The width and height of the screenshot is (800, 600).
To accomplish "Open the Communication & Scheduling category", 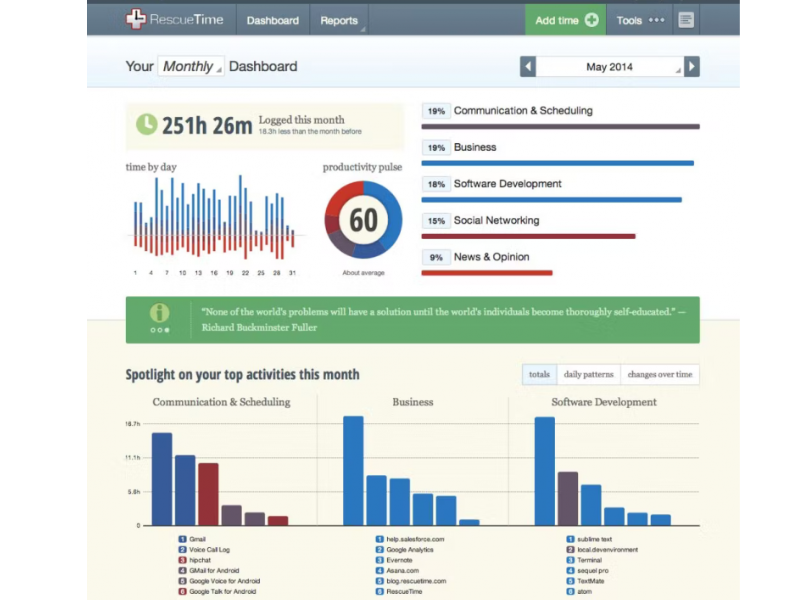I will point(522,111).
